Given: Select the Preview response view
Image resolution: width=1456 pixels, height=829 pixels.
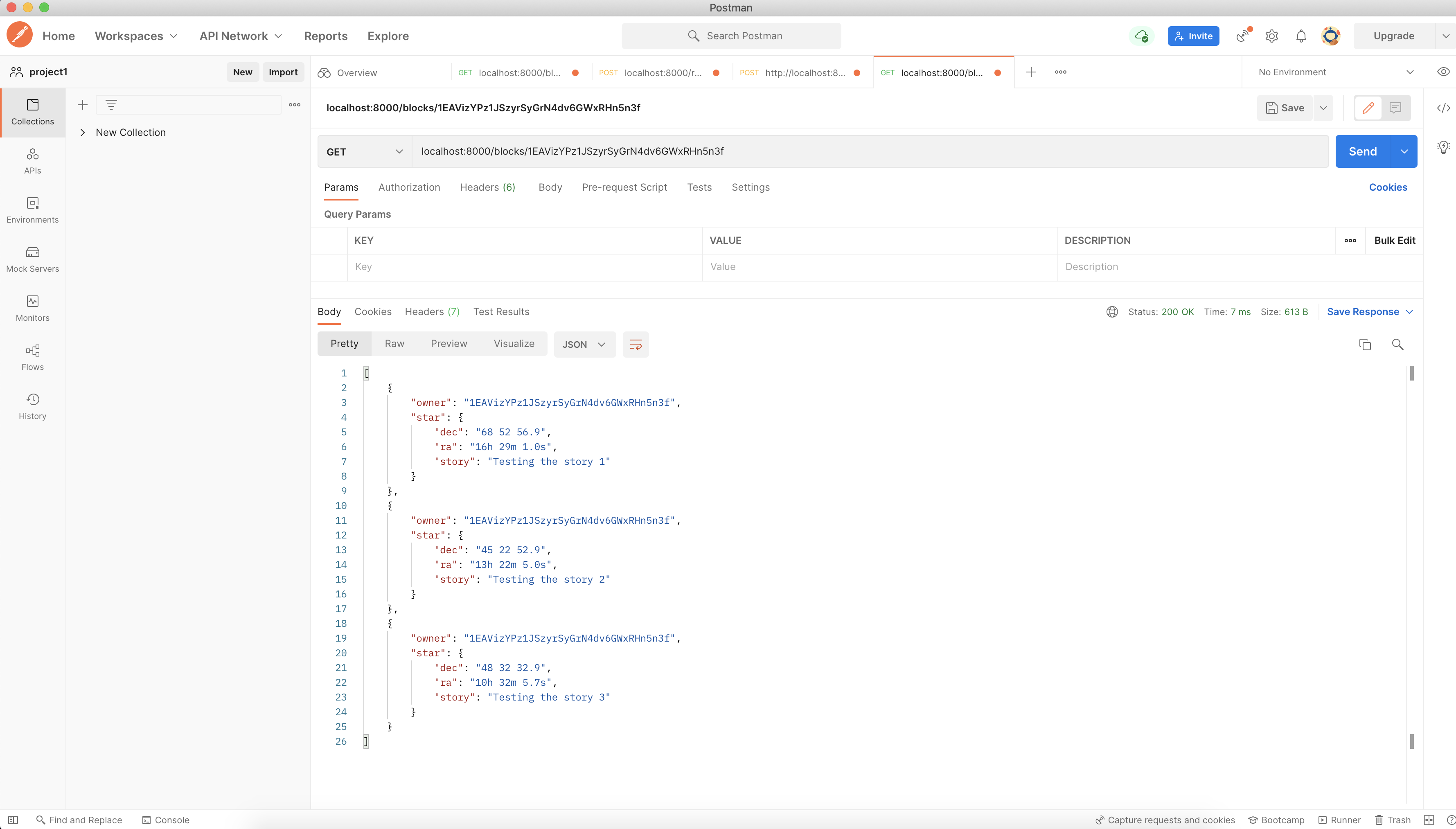Looking at the screenshot, I should [x=449, y=344].
